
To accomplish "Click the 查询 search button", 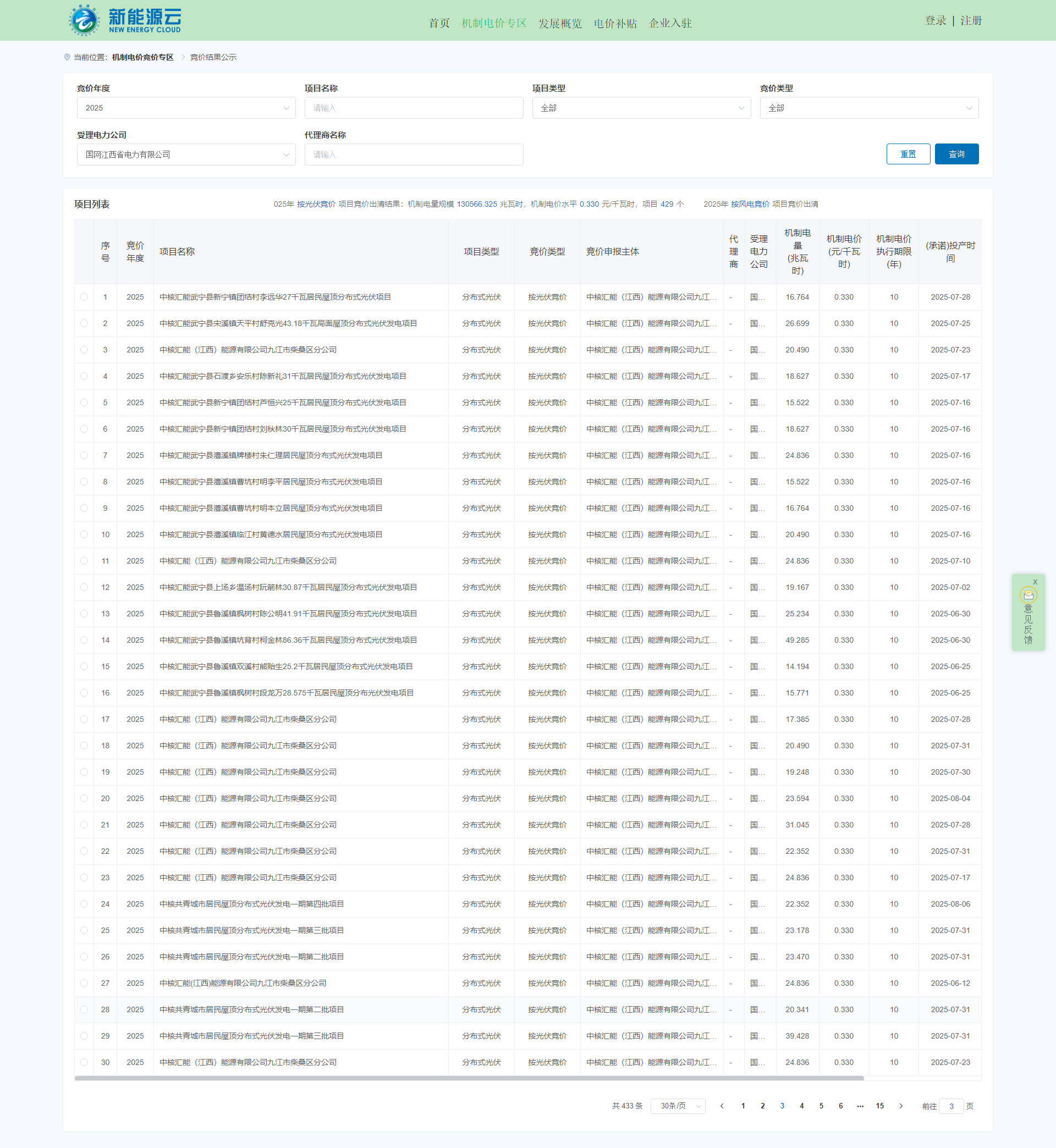I will click(956, 154).
